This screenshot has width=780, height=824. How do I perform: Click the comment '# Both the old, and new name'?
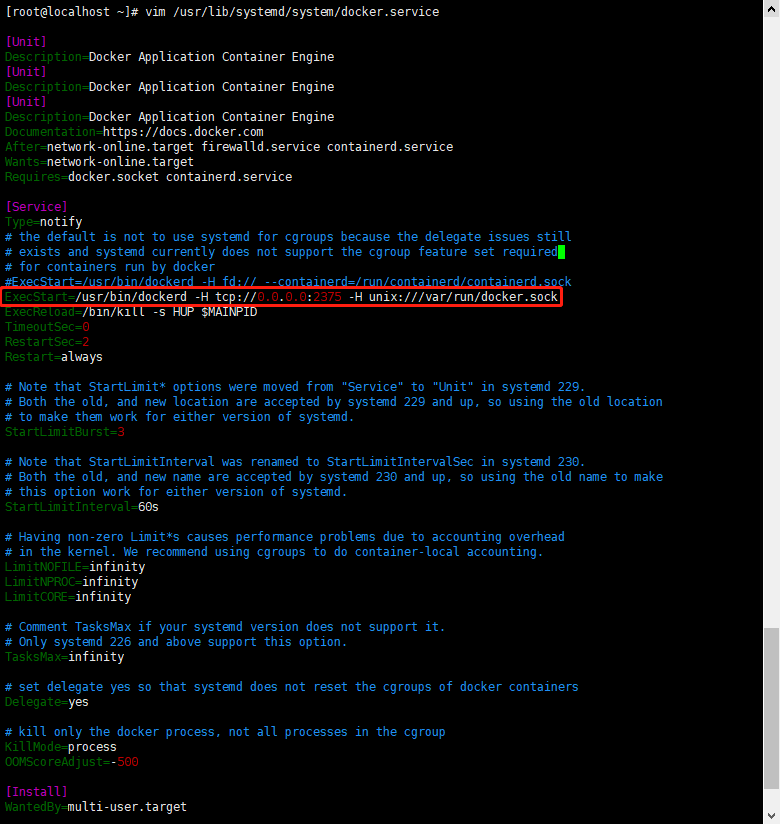tap(334, 477)
